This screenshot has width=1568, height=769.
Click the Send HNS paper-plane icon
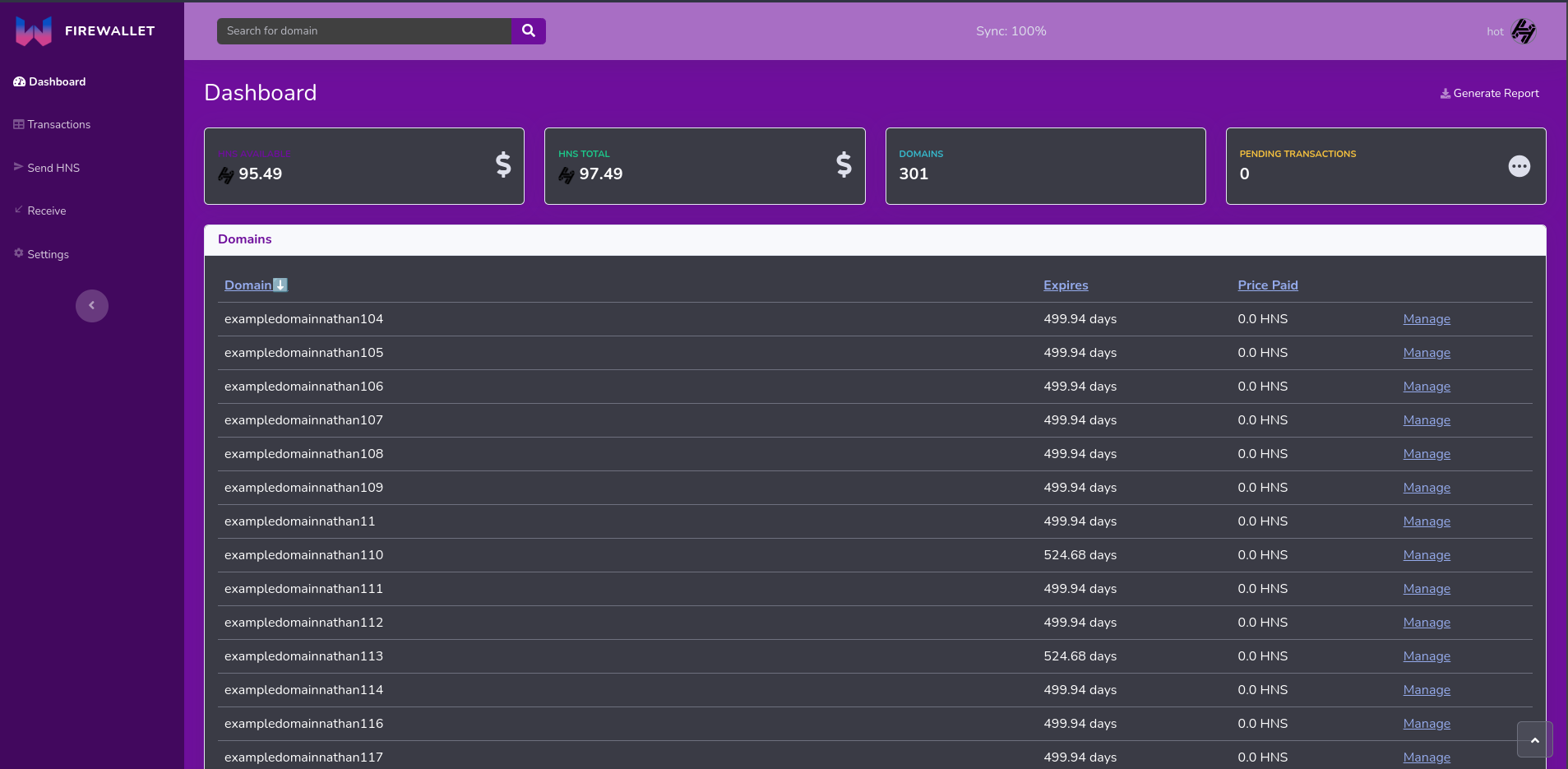pyautogui.click(x=18, y=167)
